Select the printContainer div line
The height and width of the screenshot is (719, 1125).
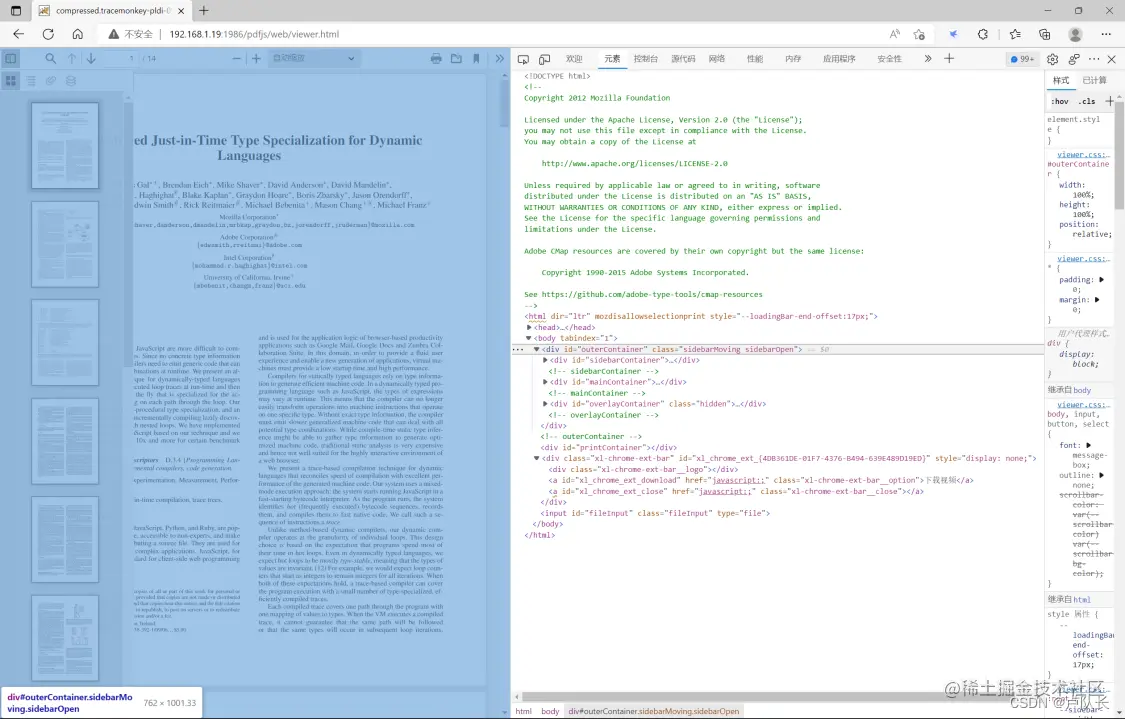point(609,447)
